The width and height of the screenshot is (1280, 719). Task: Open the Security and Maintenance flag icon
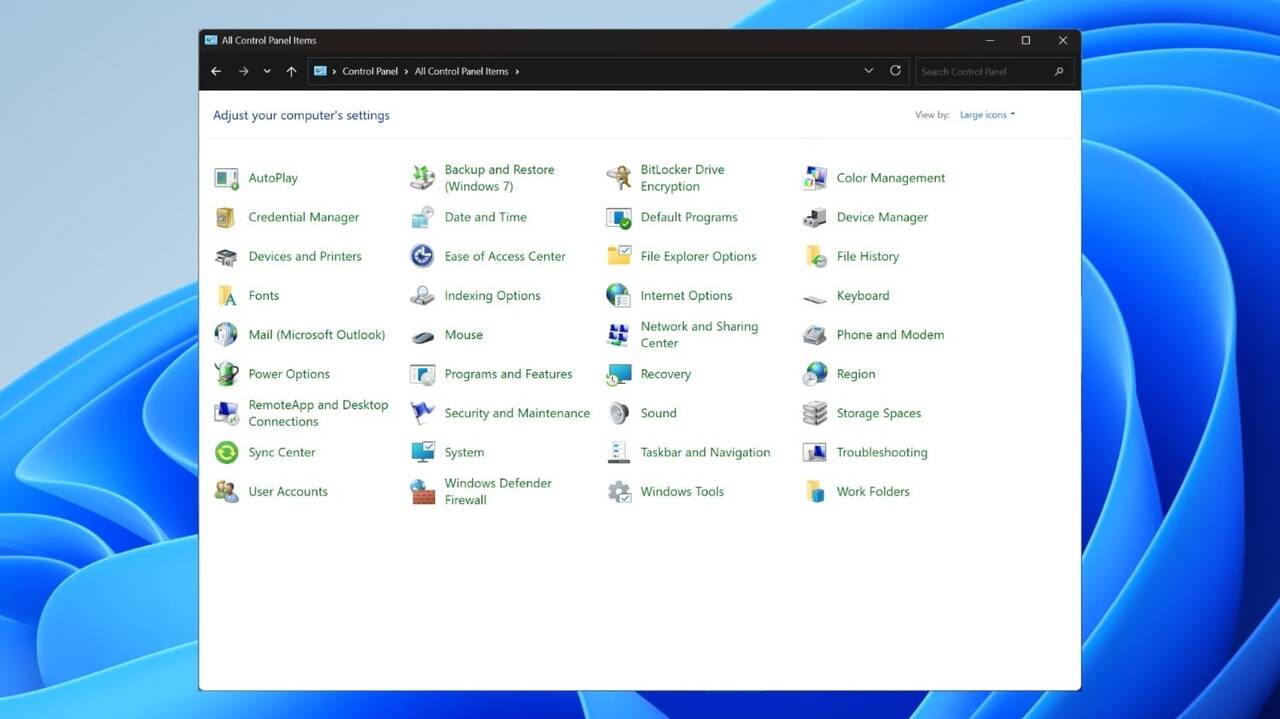pos(423,413)
